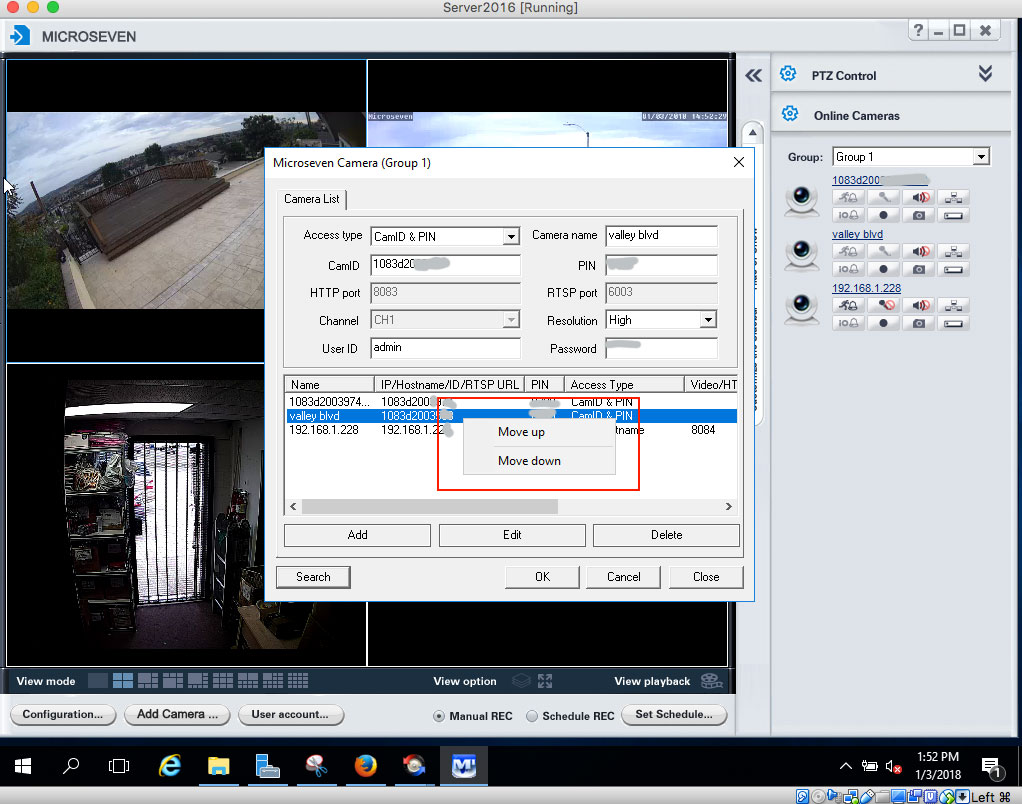Click the Microseven logo arrow icon
This screenshot has width=1022, height=804.
(x=20, y=35)
